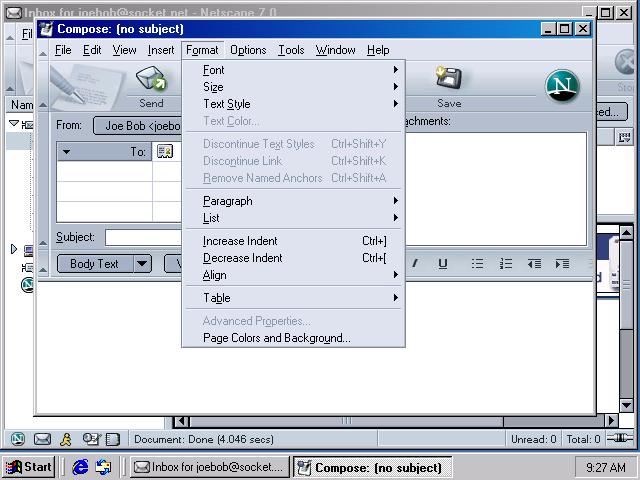Click the Netscape N logo
640x480 pixels.
coord(562,86)
